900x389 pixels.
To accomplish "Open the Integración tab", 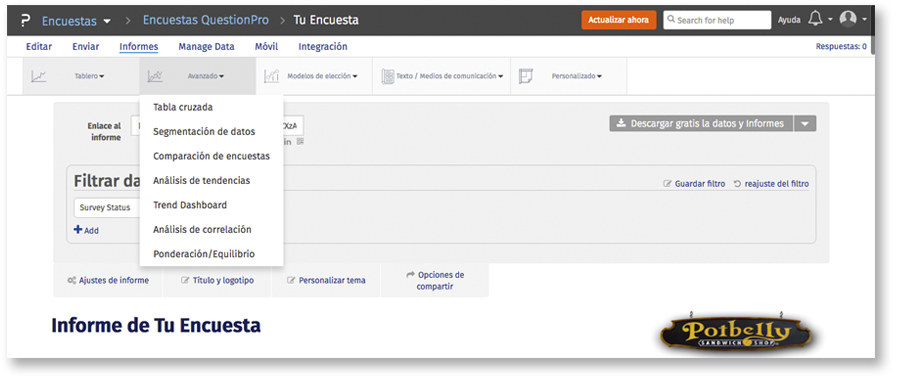I will (x=323, y=46).
